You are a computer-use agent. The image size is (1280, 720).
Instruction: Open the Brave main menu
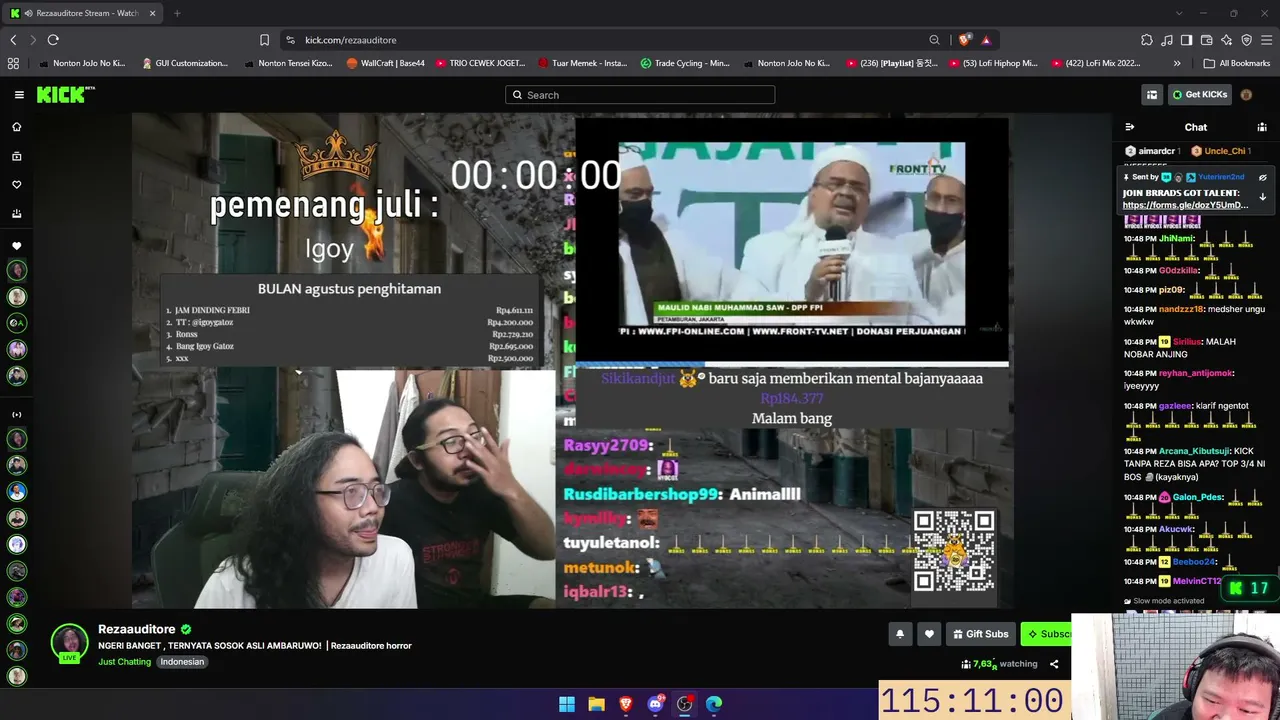pos(1267,40)
